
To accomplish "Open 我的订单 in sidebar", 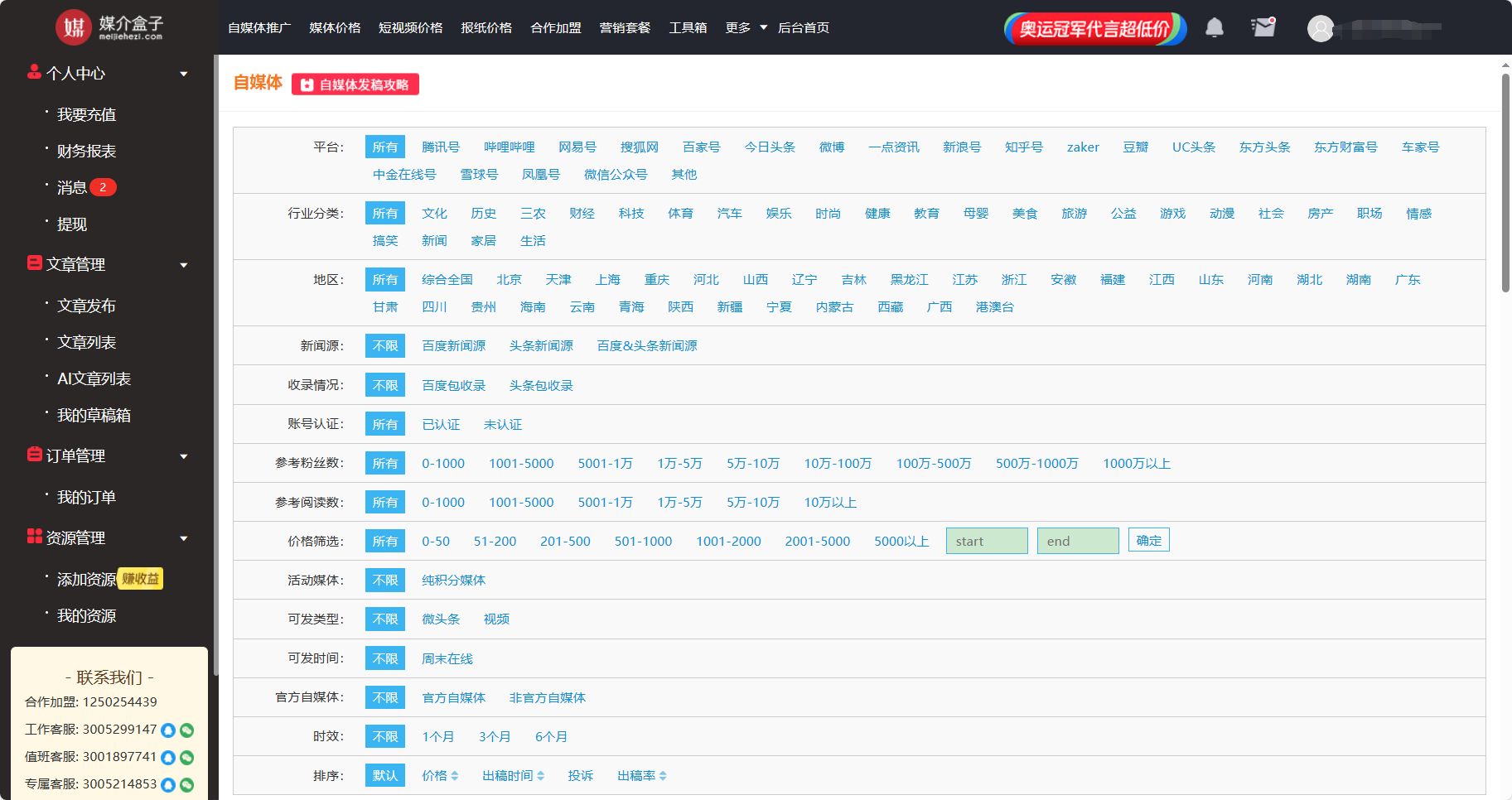I will tap(86, 497).
